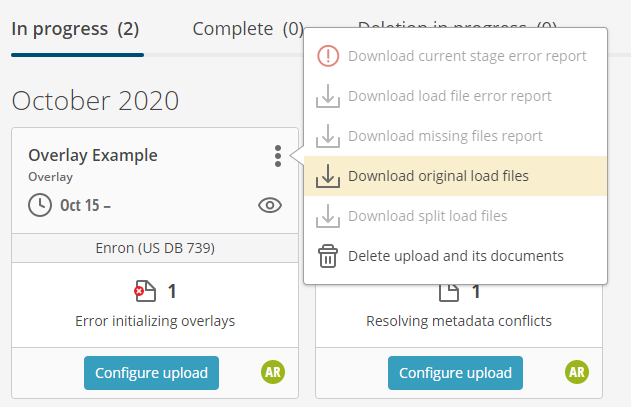This screenshot has height=407, width=631.
Task: Open the Overlay Example three-dot menu
Action: [x=278, y=156]
